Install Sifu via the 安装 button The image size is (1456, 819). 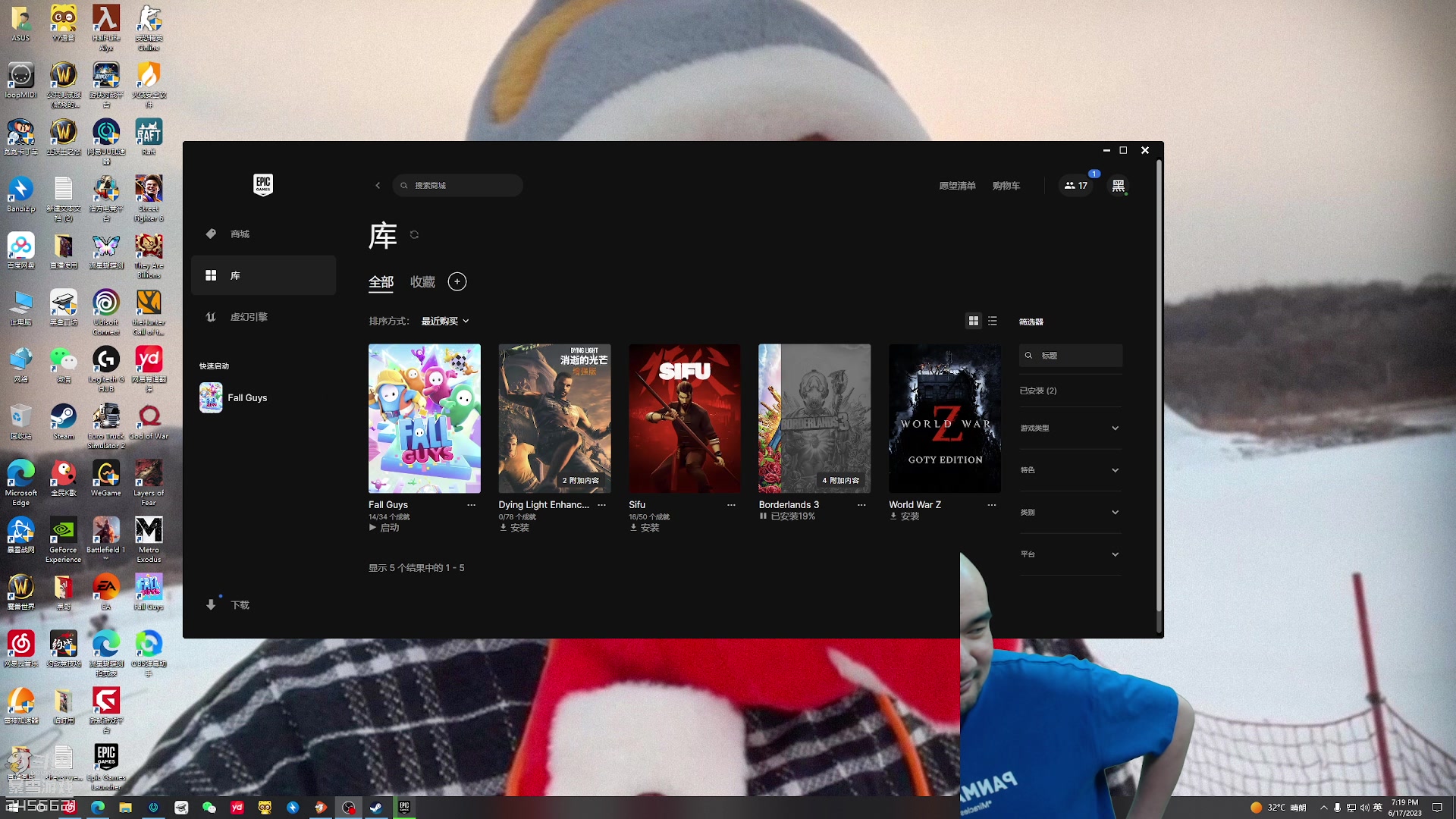tap(645, 528)
